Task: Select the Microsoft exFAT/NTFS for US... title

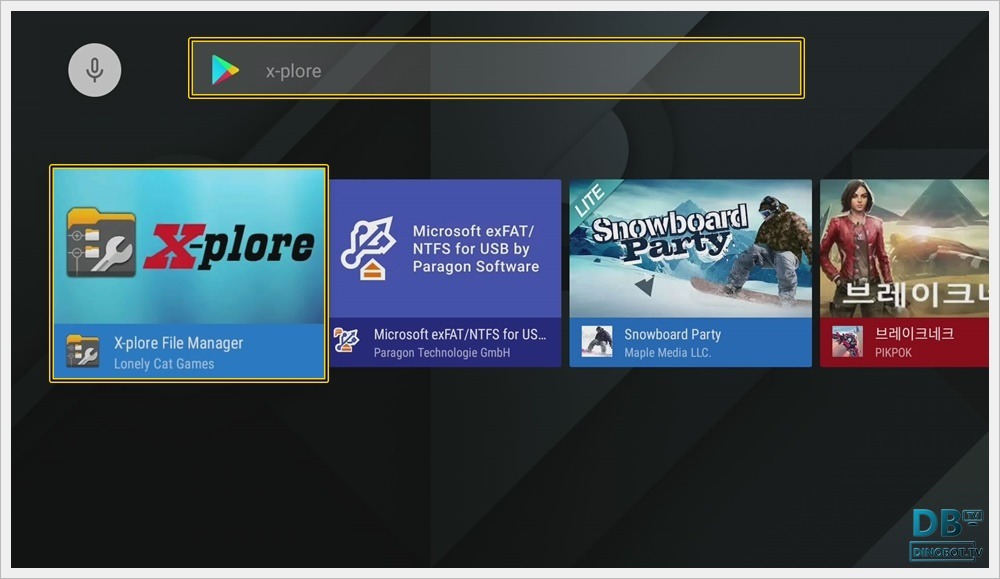Action: pos(460,334)
